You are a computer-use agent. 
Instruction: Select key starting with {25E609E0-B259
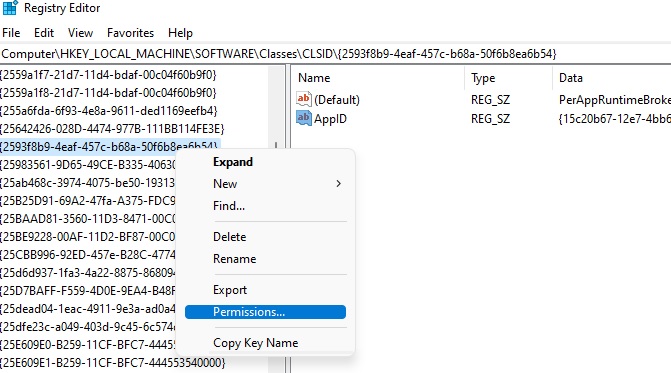pos(88,344)
